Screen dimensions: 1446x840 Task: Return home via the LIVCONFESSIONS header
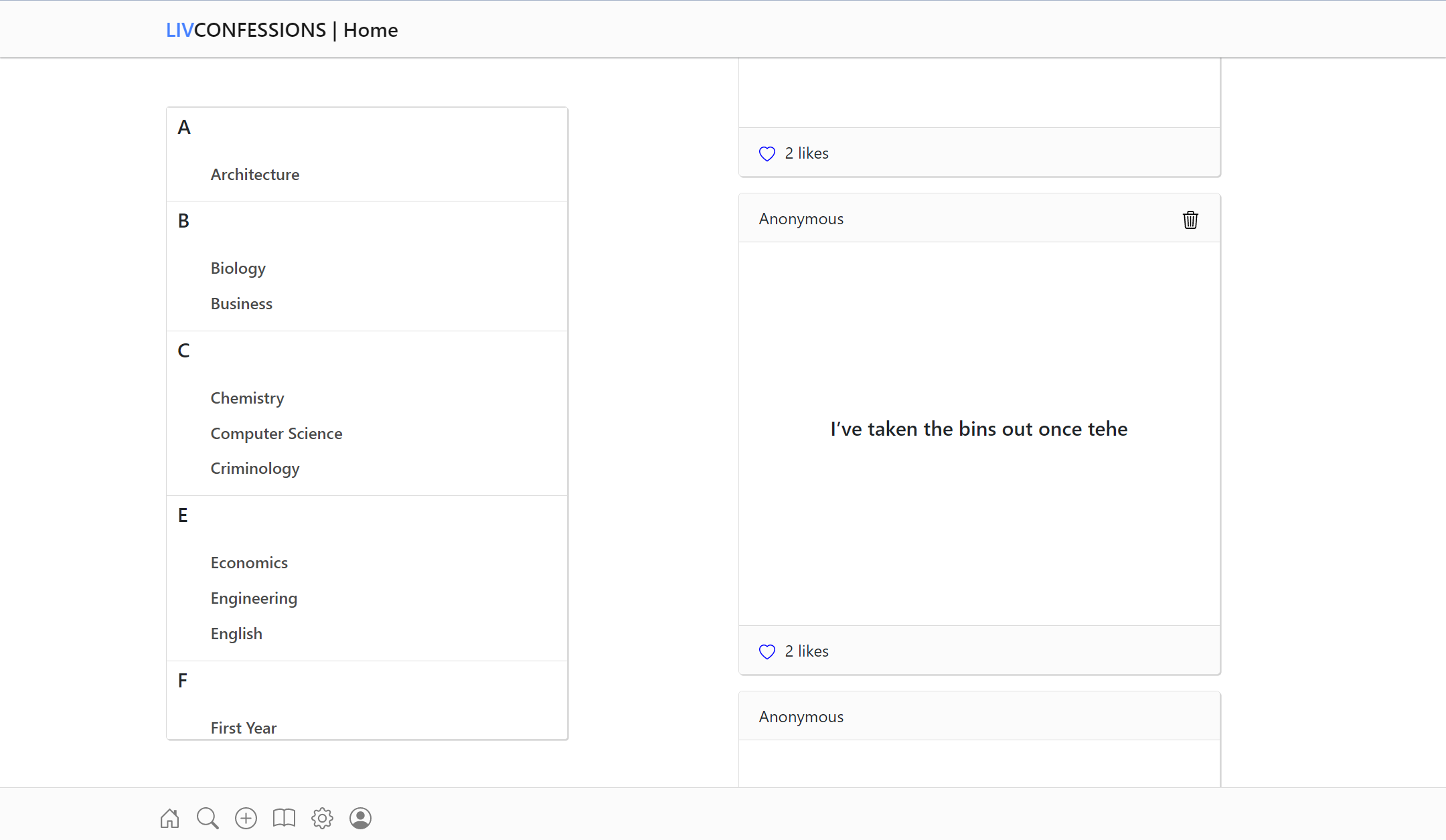(281, 29)
